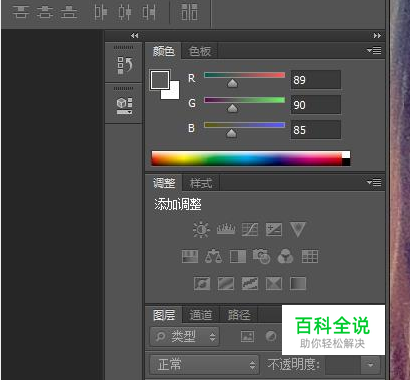Click the align right edges icon
The width and height of the screenshot is (410, 380).
(x=149, y=12)
